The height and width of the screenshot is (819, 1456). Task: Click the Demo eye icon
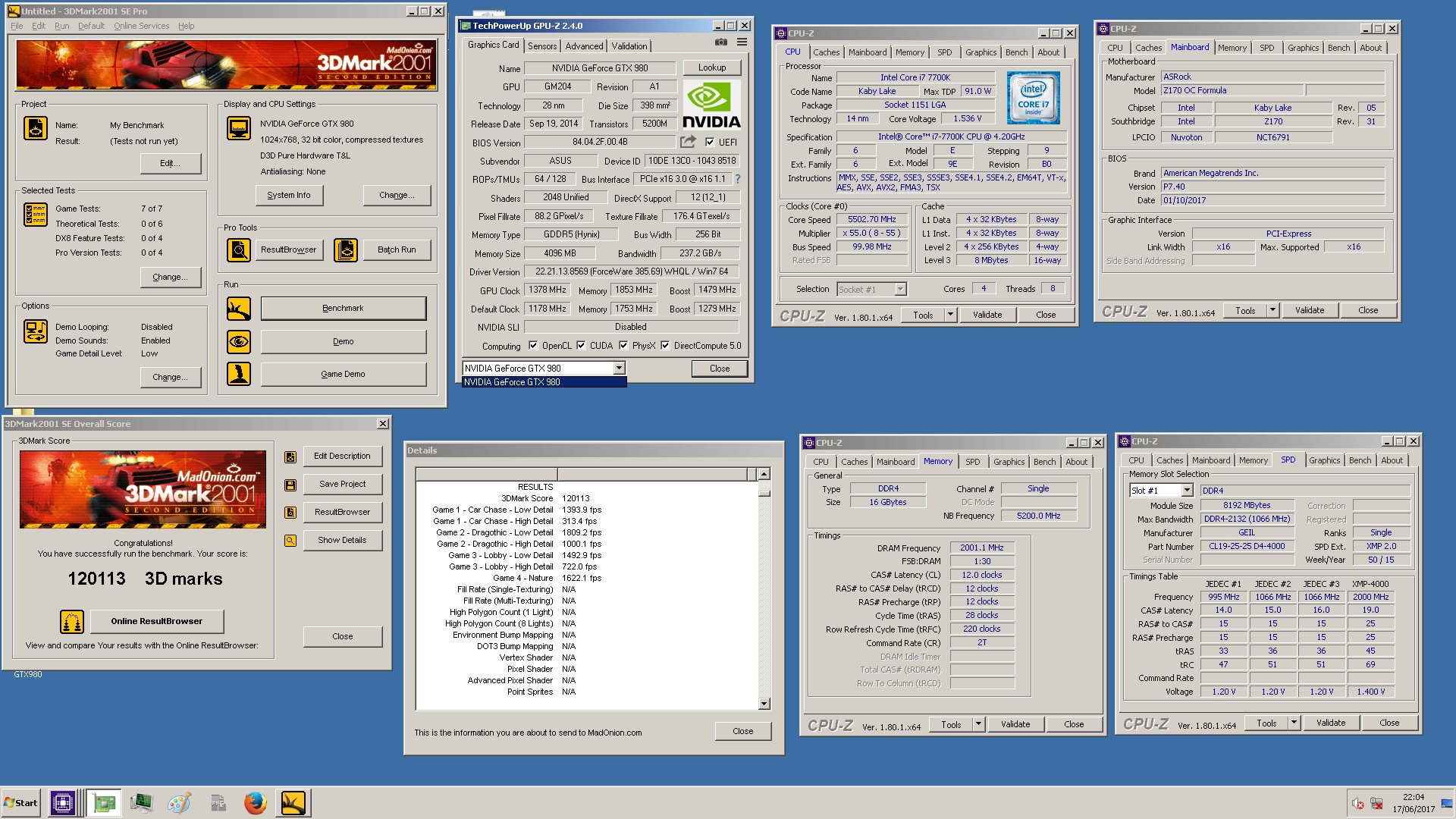point(239,342)
